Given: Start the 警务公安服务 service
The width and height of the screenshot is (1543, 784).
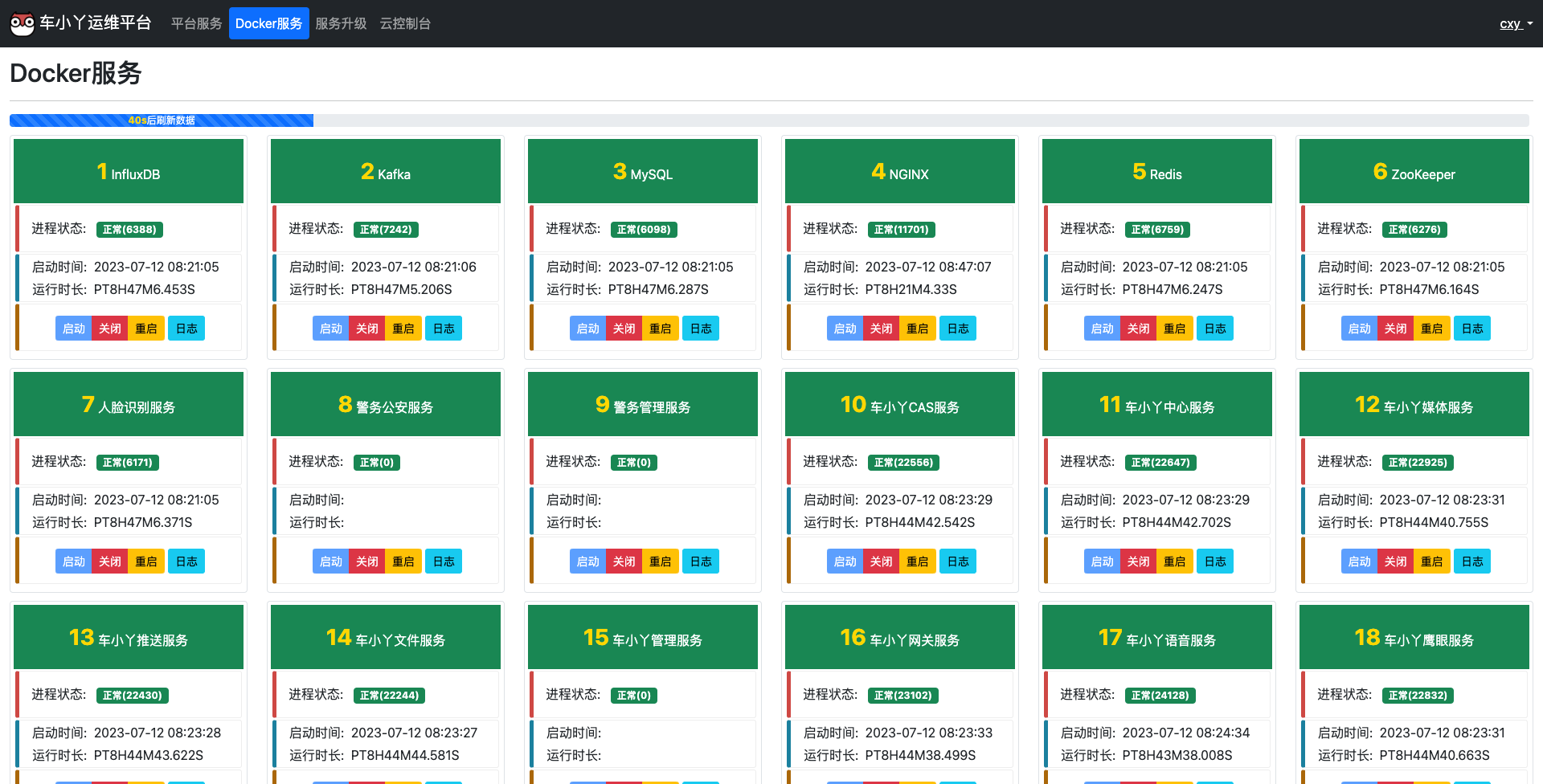Looking at the screenshot, I should point(330,561).
